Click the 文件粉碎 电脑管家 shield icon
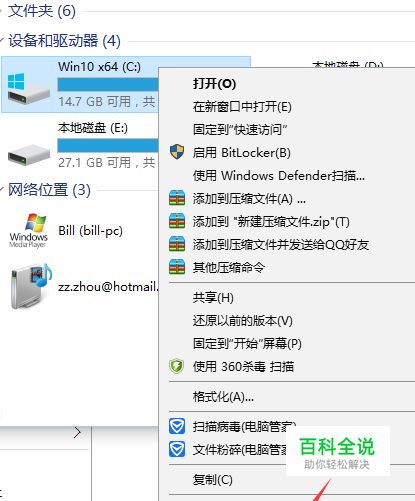This screenshot has height=501, width=415. tap(177, 449)
